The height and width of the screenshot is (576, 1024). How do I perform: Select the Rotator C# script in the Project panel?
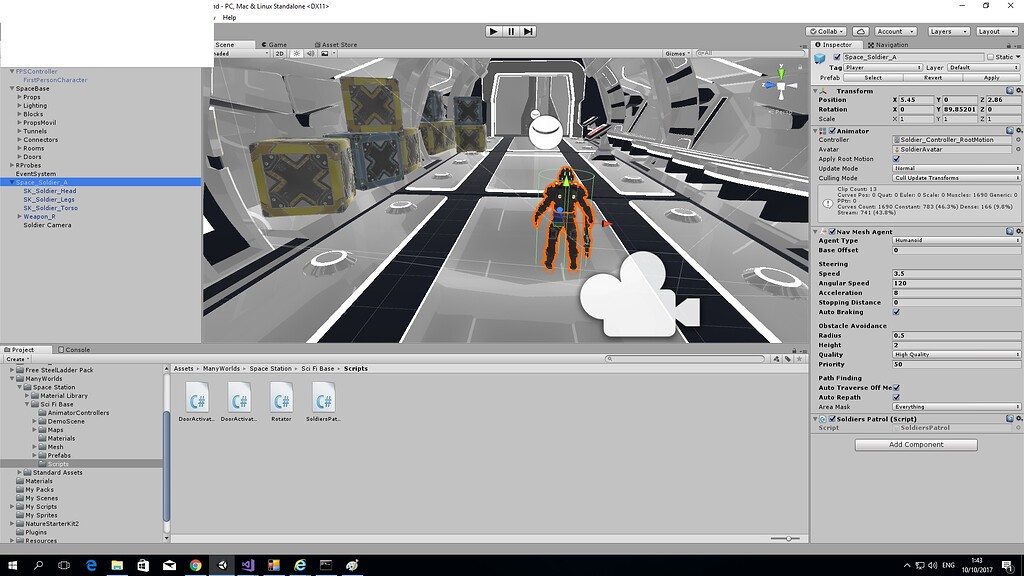click(x=281, y=400)
